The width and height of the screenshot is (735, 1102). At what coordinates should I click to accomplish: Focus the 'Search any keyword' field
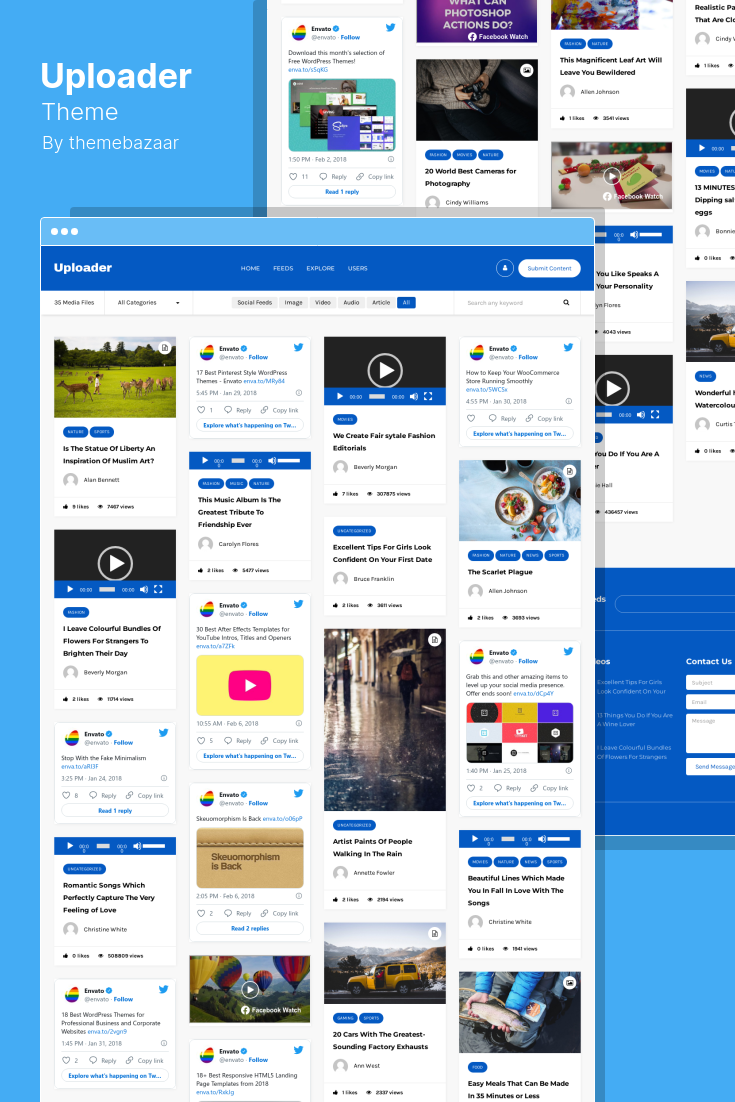tap(511, 303)
